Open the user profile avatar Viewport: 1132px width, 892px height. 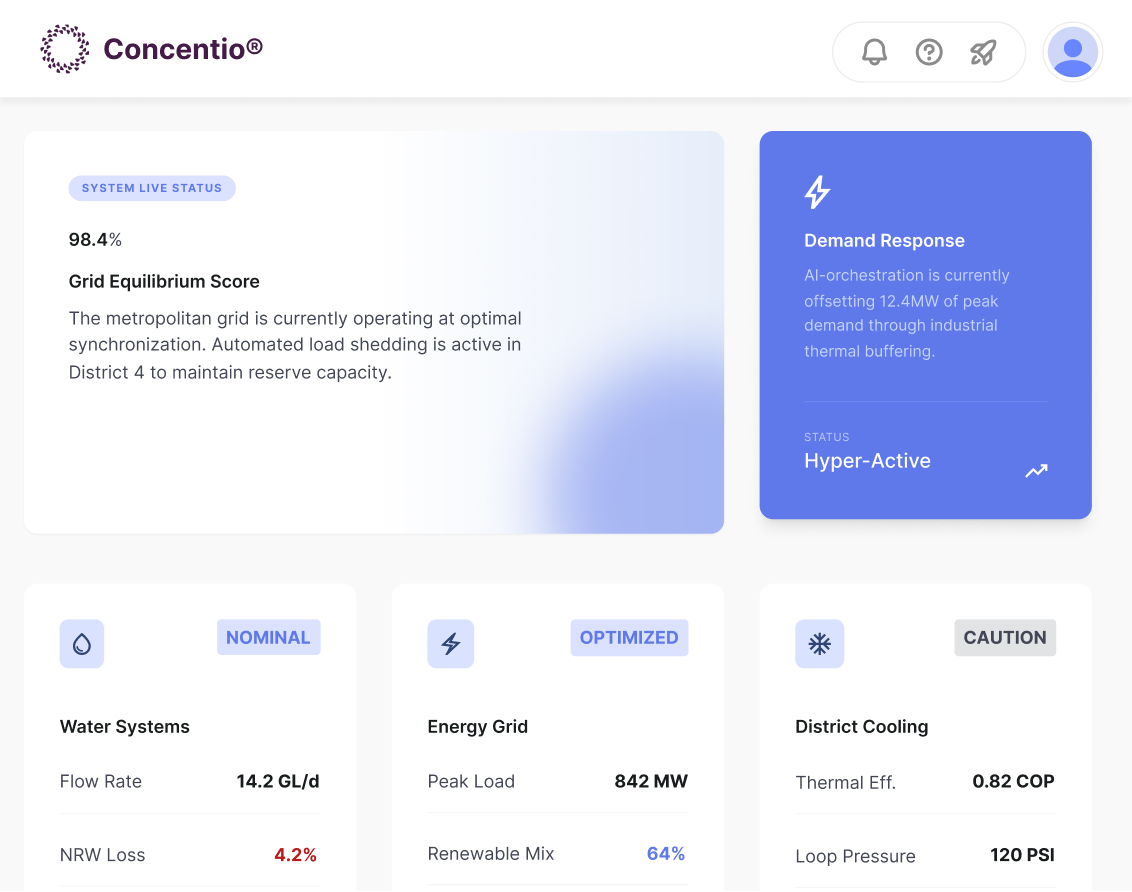[1073, 52]
